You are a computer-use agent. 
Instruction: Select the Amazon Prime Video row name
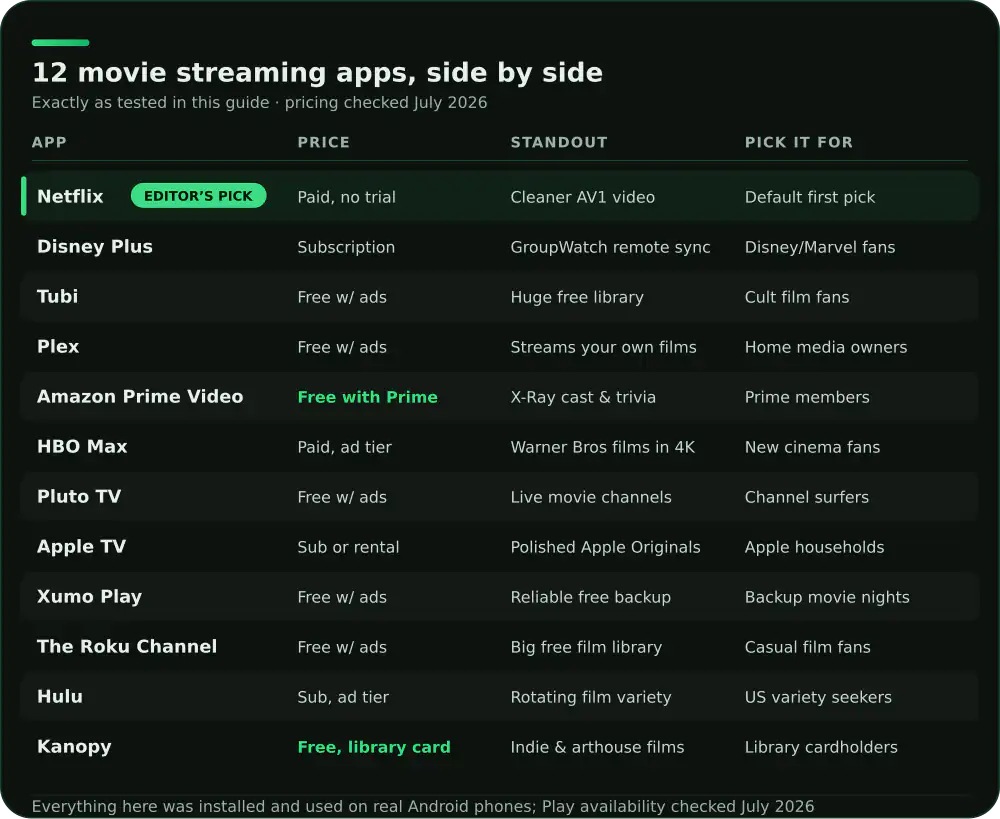[140, 396]
